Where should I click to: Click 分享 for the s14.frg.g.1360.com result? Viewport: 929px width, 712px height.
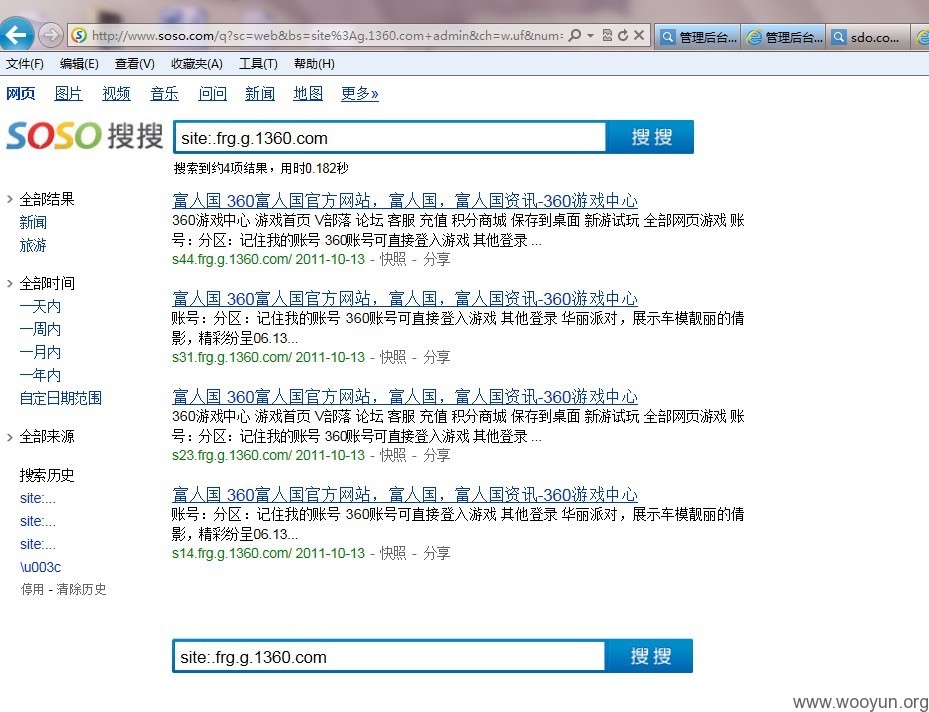(437, 553)
